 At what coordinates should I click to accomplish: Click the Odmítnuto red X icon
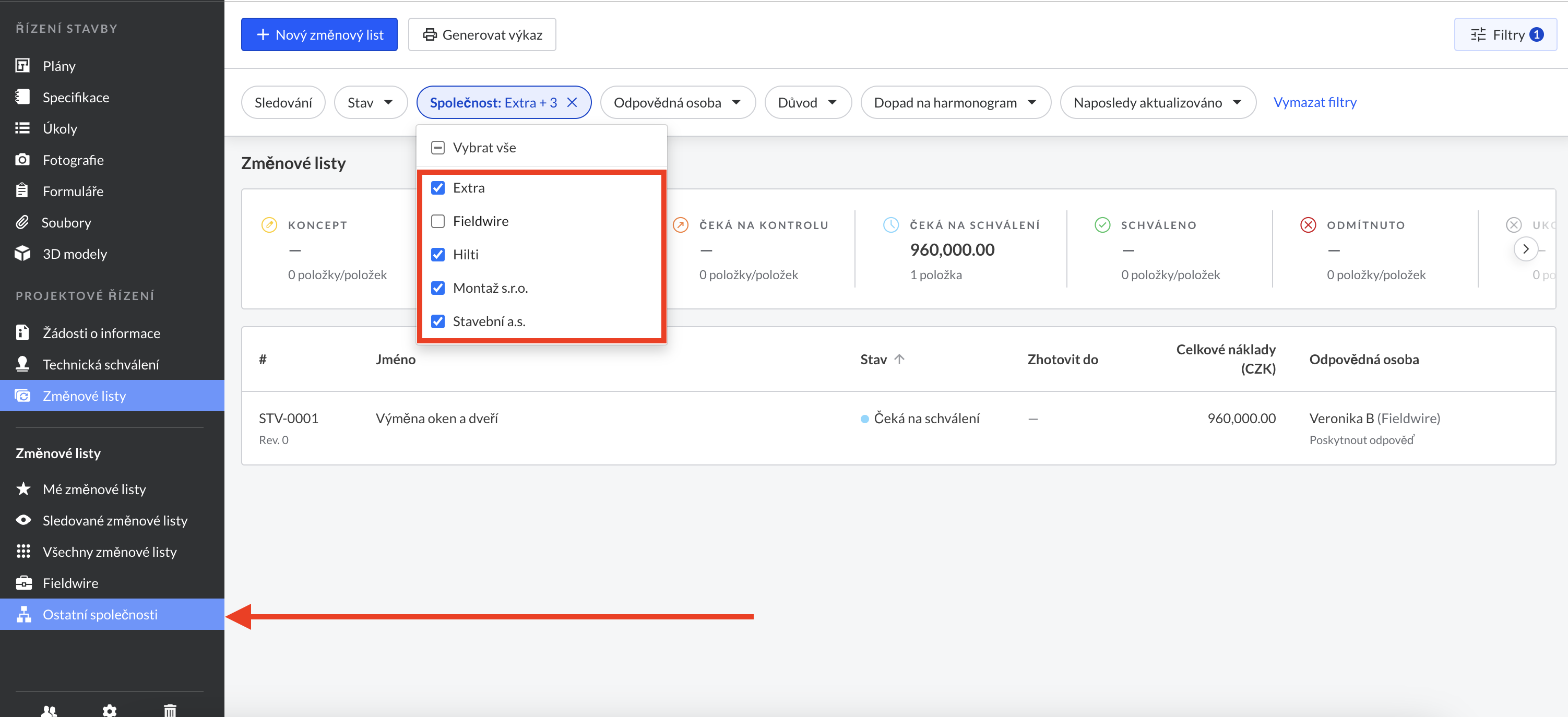click(x=1308, y=224)
